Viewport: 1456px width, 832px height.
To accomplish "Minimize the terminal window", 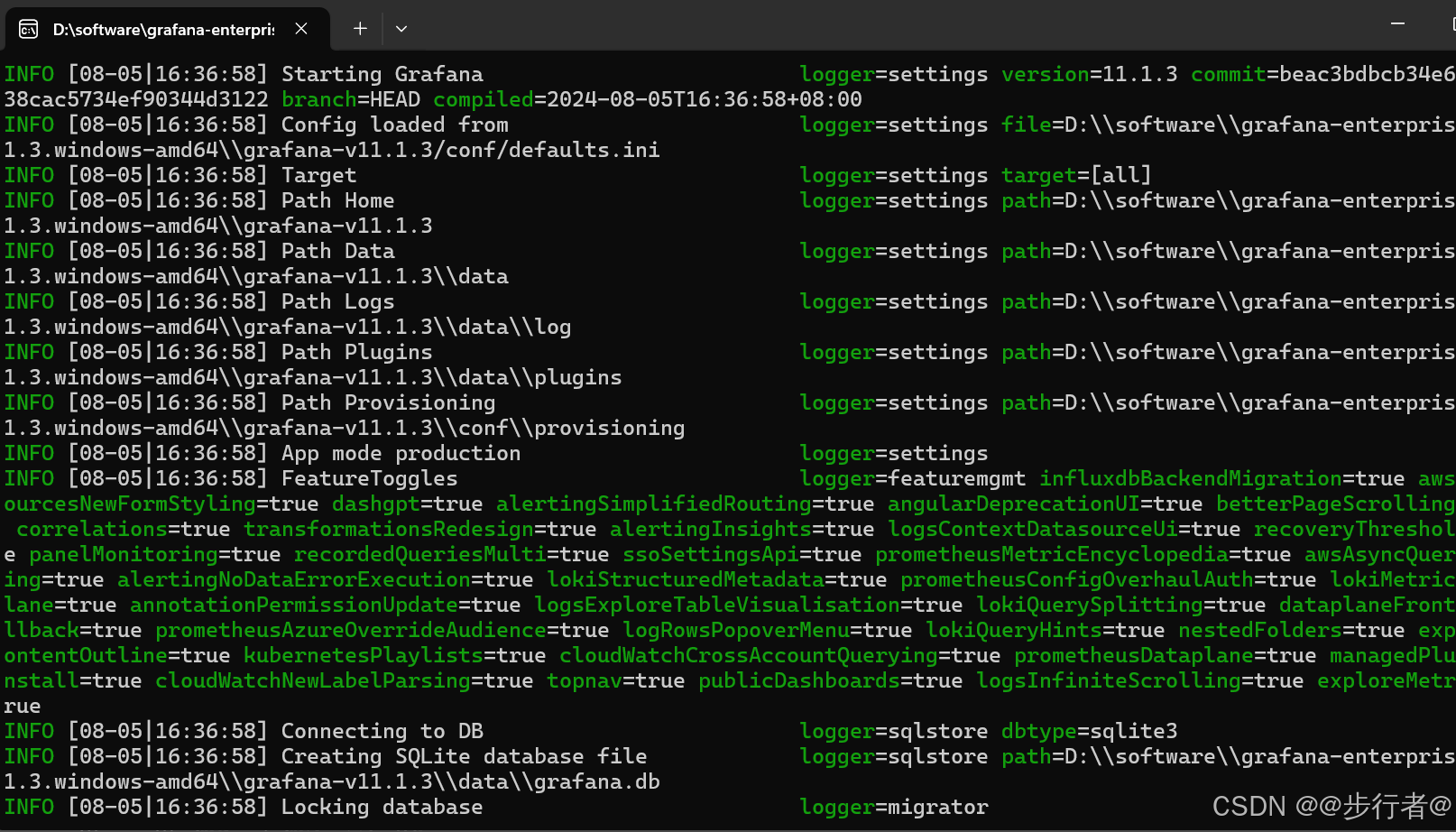I will (1397, 24).
